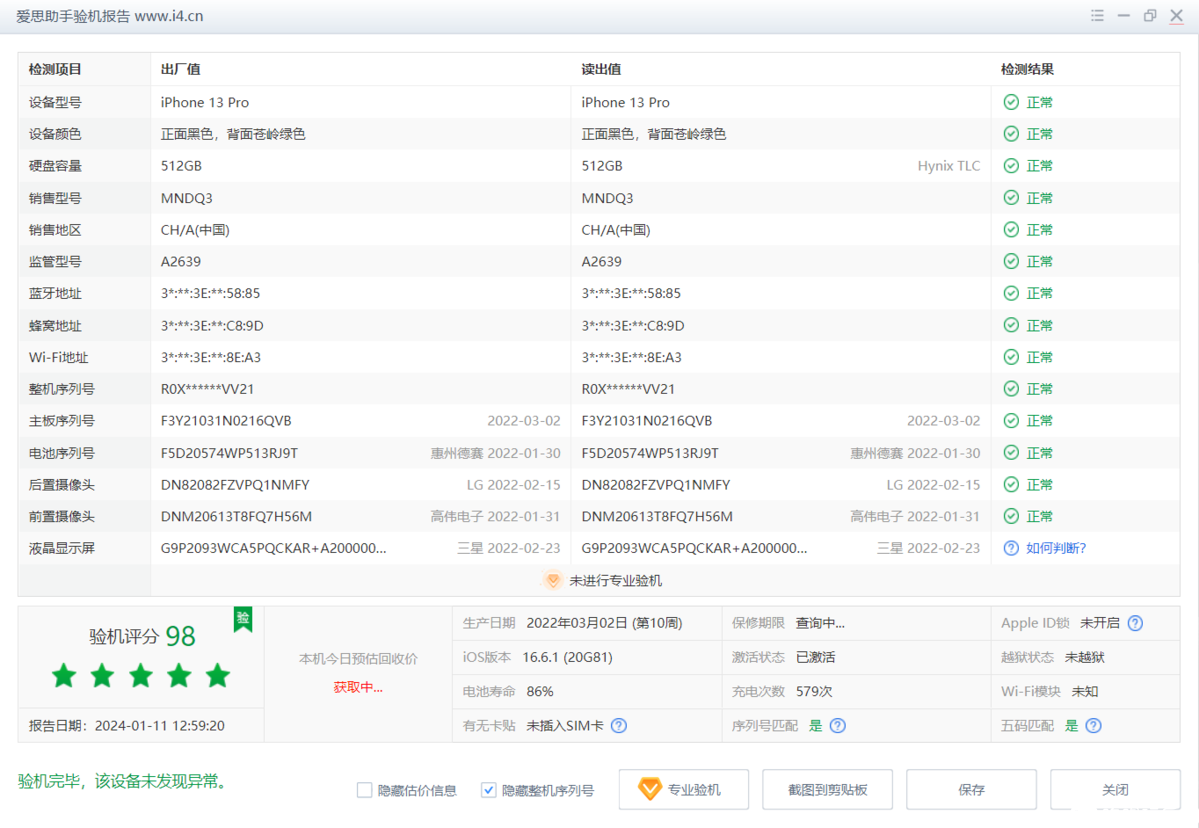Click the charge count 579次

point(814,692)
